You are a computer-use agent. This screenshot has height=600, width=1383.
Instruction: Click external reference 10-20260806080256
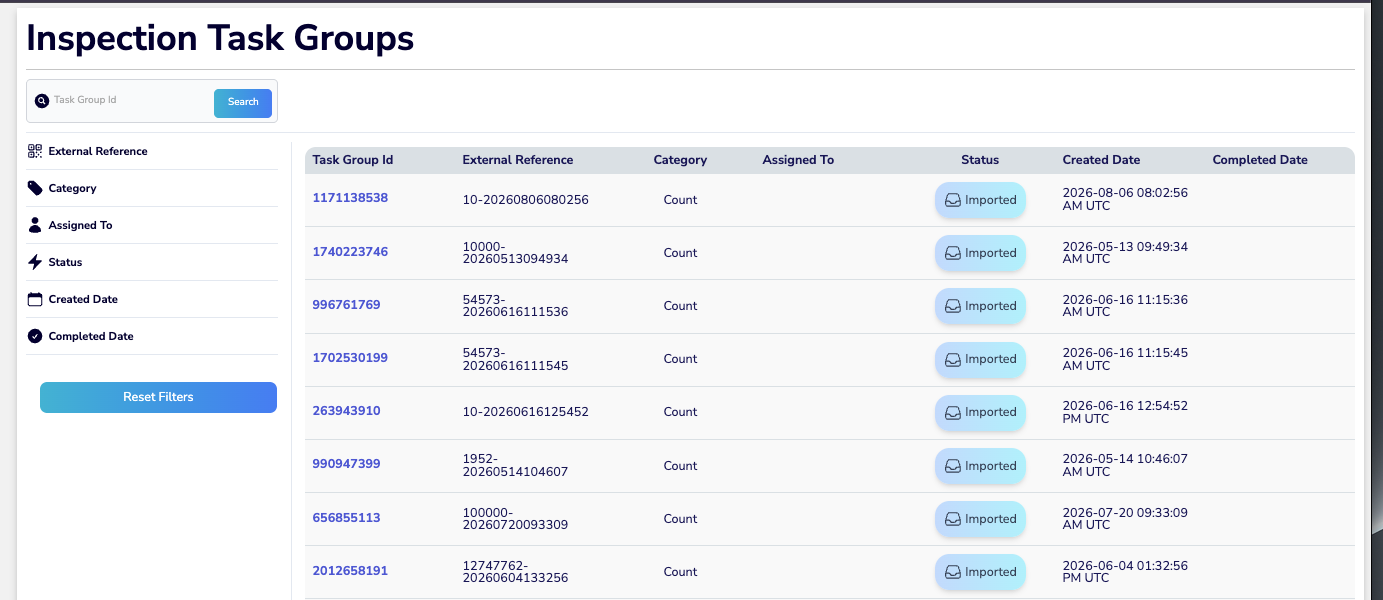[x=525, y=200]
